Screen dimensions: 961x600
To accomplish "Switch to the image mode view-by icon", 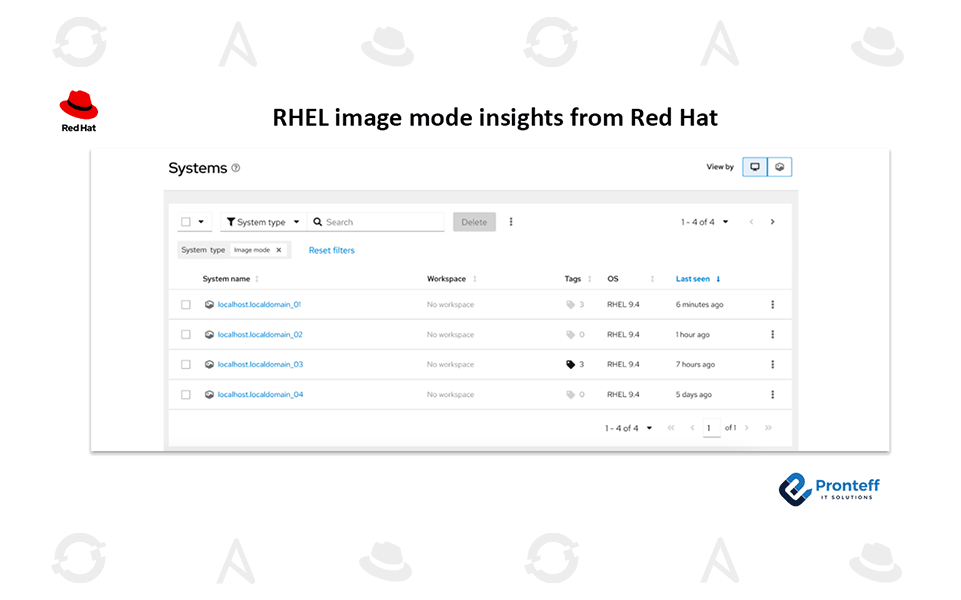I will (x=780, y=167).
